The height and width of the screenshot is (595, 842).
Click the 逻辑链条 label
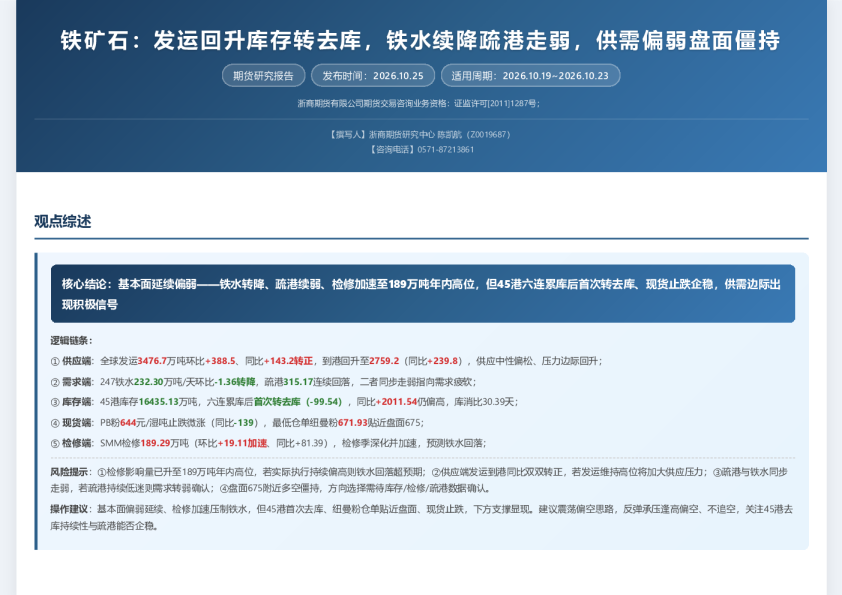(x=71, y=340)
